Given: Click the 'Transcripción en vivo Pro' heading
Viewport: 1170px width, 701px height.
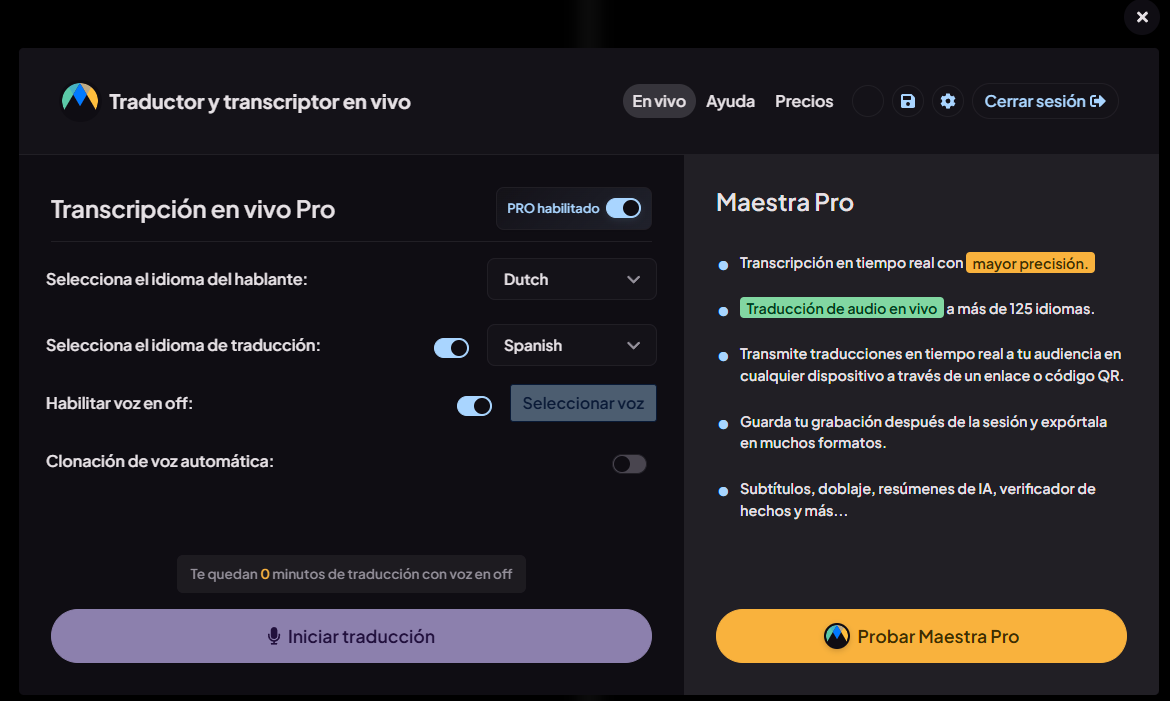Looking at the screenshot, I should point(193,209).
